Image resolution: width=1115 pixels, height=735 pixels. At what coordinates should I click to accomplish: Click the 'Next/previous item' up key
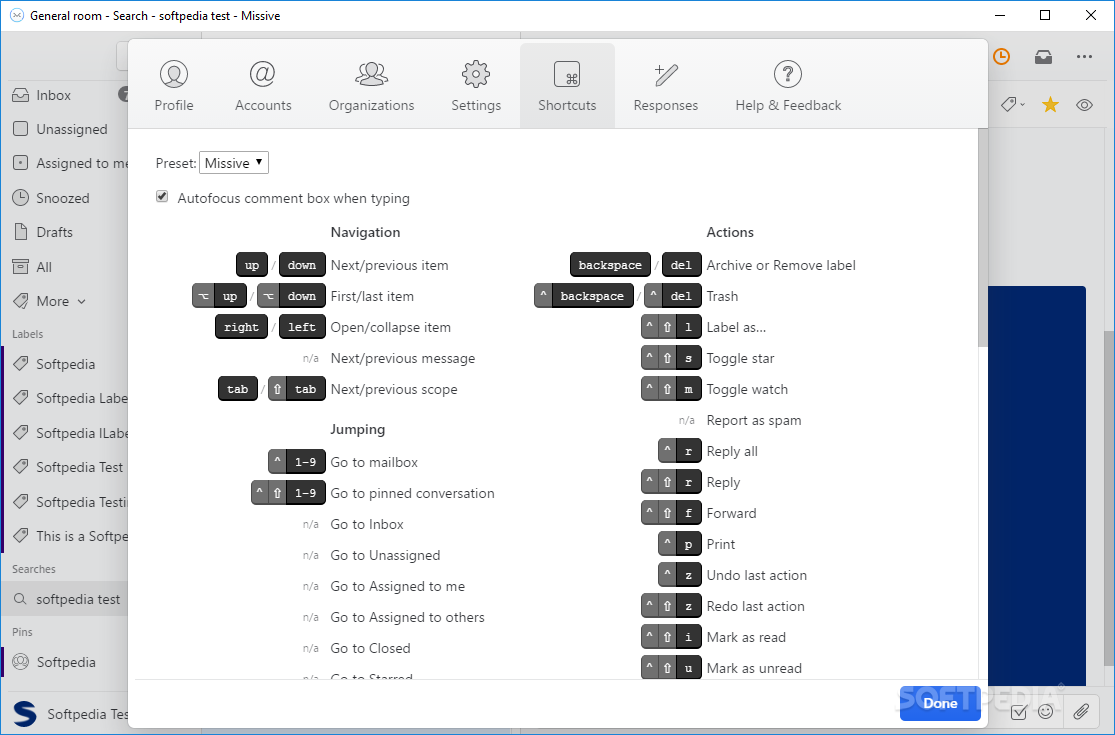click(x=252, y=265)
